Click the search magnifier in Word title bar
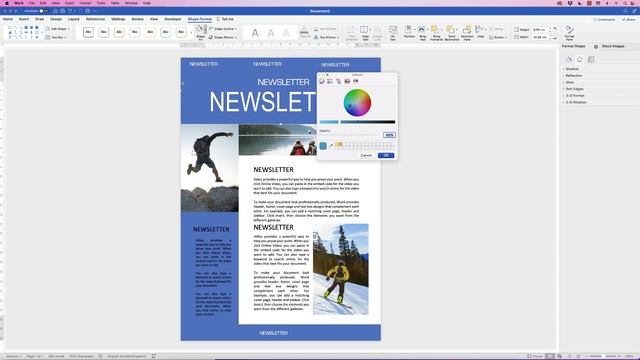640x360 pixels. point(625,11)
